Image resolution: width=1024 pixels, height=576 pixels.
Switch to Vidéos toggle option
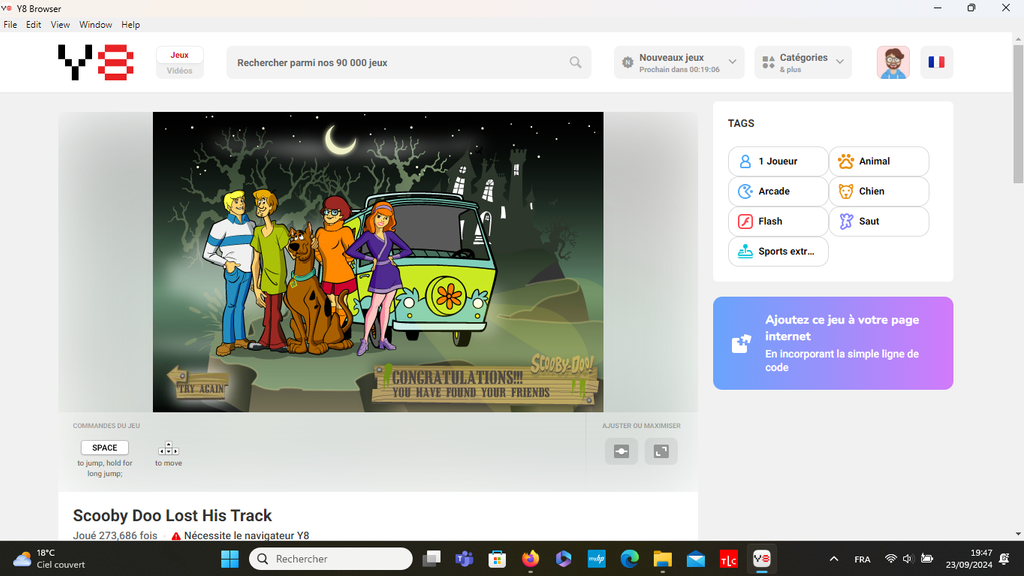point(180,71)
